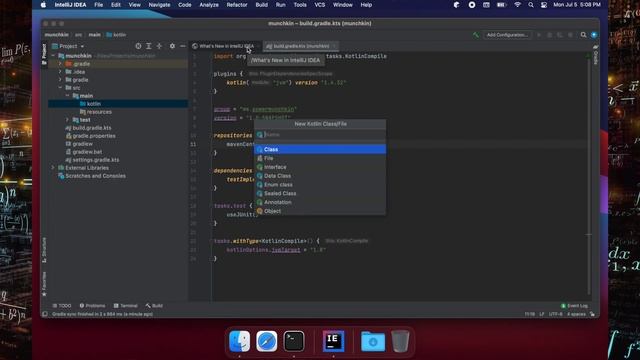640x360 pixels.
Task: Click the Wi-Fi status icon in menu bar
Action: pos(517,5)
